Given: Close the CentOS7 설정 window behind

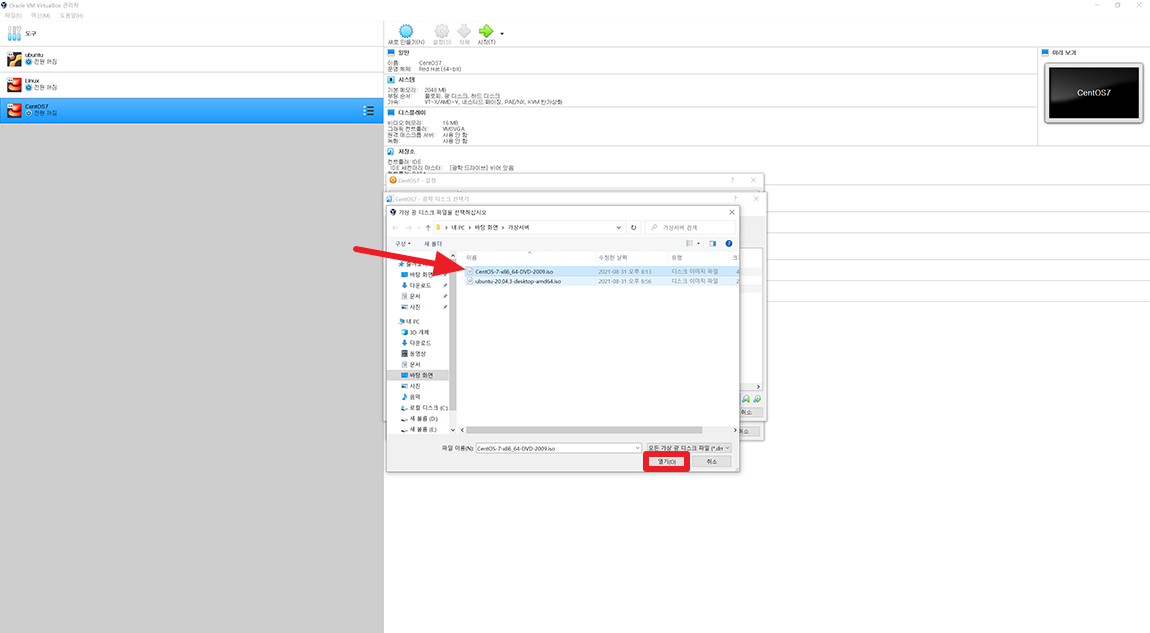Looking at the screenshot, I should pos(753,180).
